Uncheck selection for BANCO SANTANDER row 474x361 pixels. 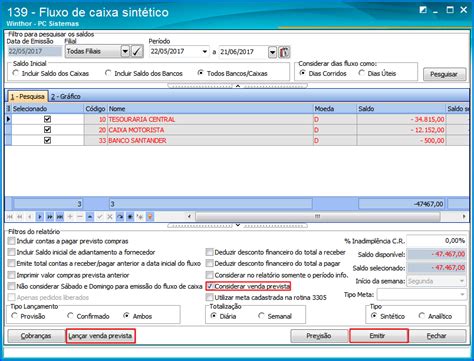47,140
